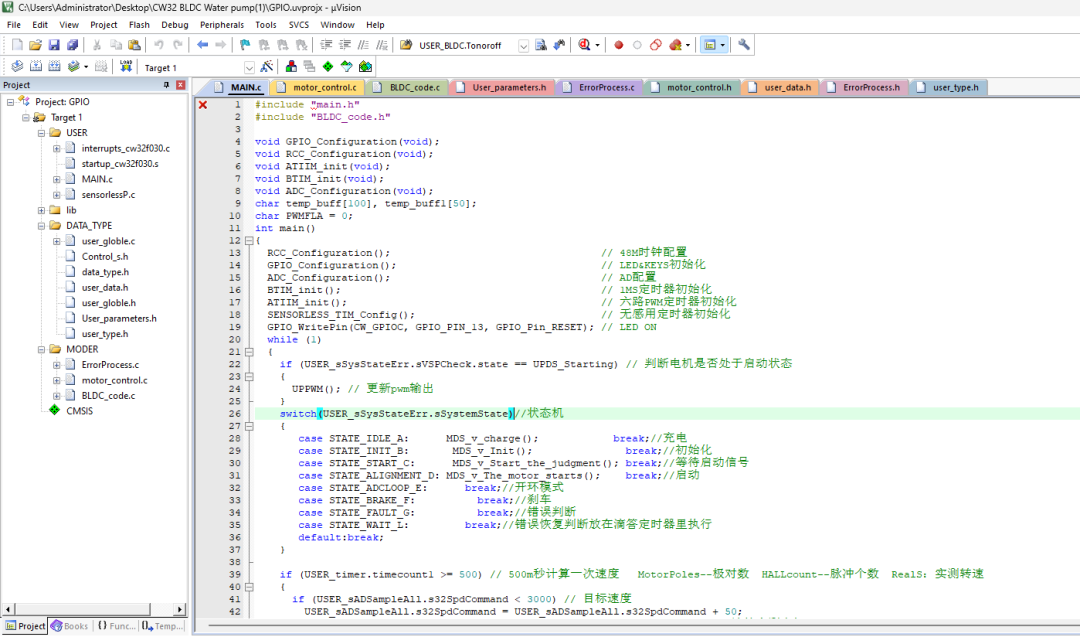1080x637 pixels.
Task: Open the Peripherals menu
Action: [222, 25]
